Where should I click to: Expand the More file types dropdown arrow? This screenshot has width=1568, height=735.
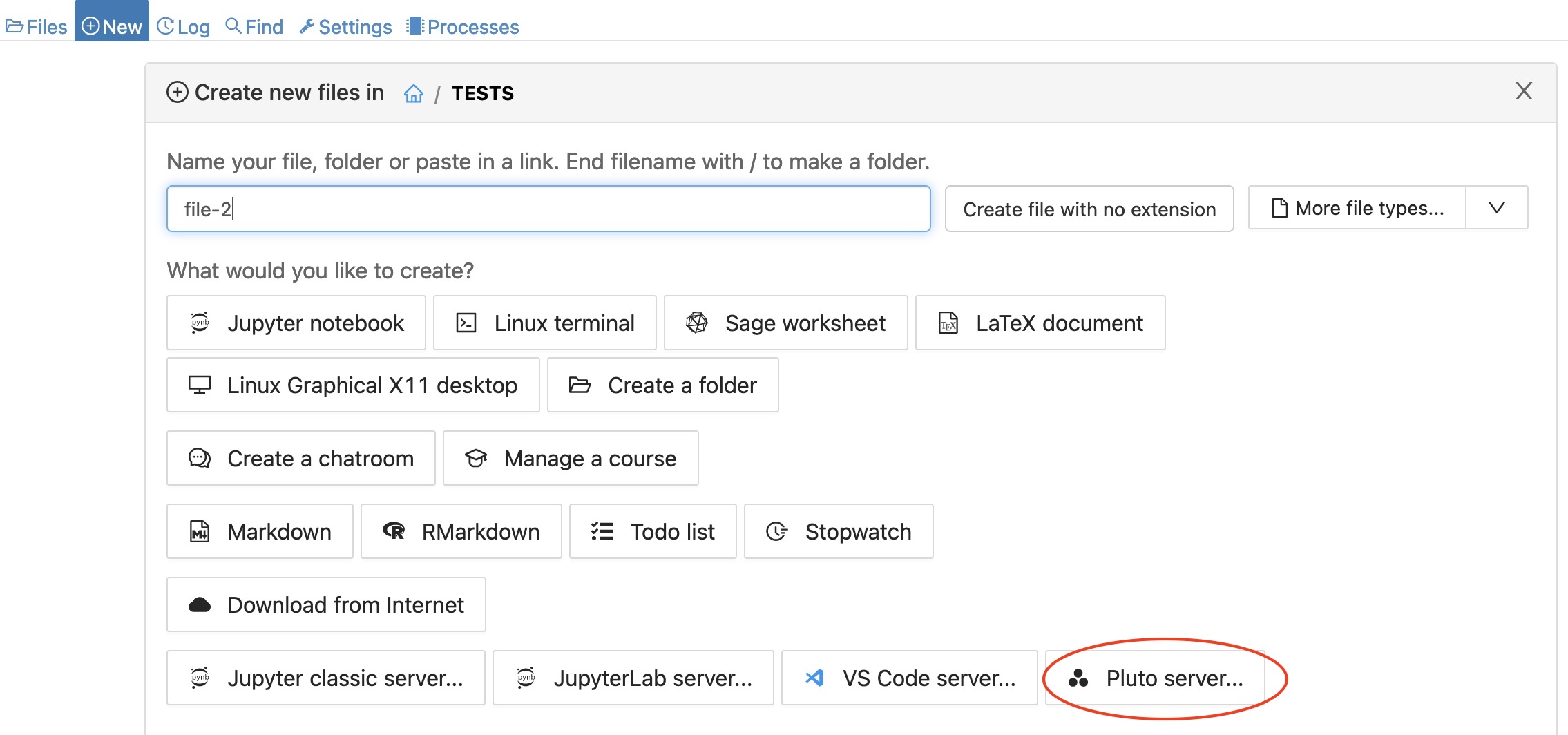(x=1496, y=208)
